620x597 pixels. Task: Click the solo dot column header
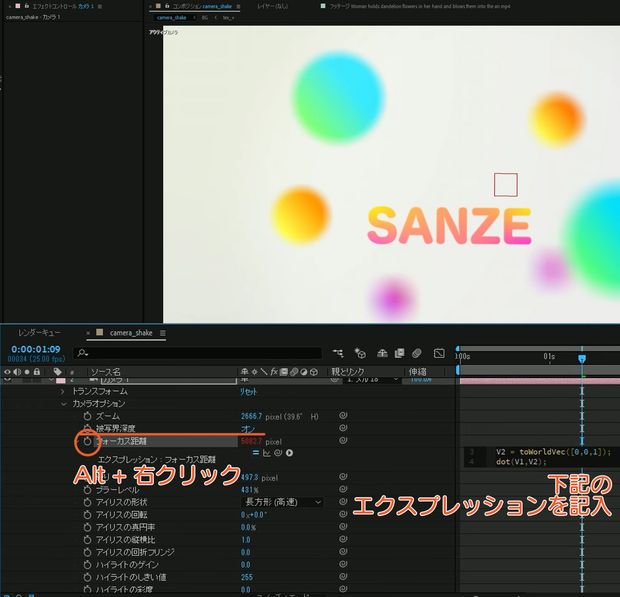27,372
